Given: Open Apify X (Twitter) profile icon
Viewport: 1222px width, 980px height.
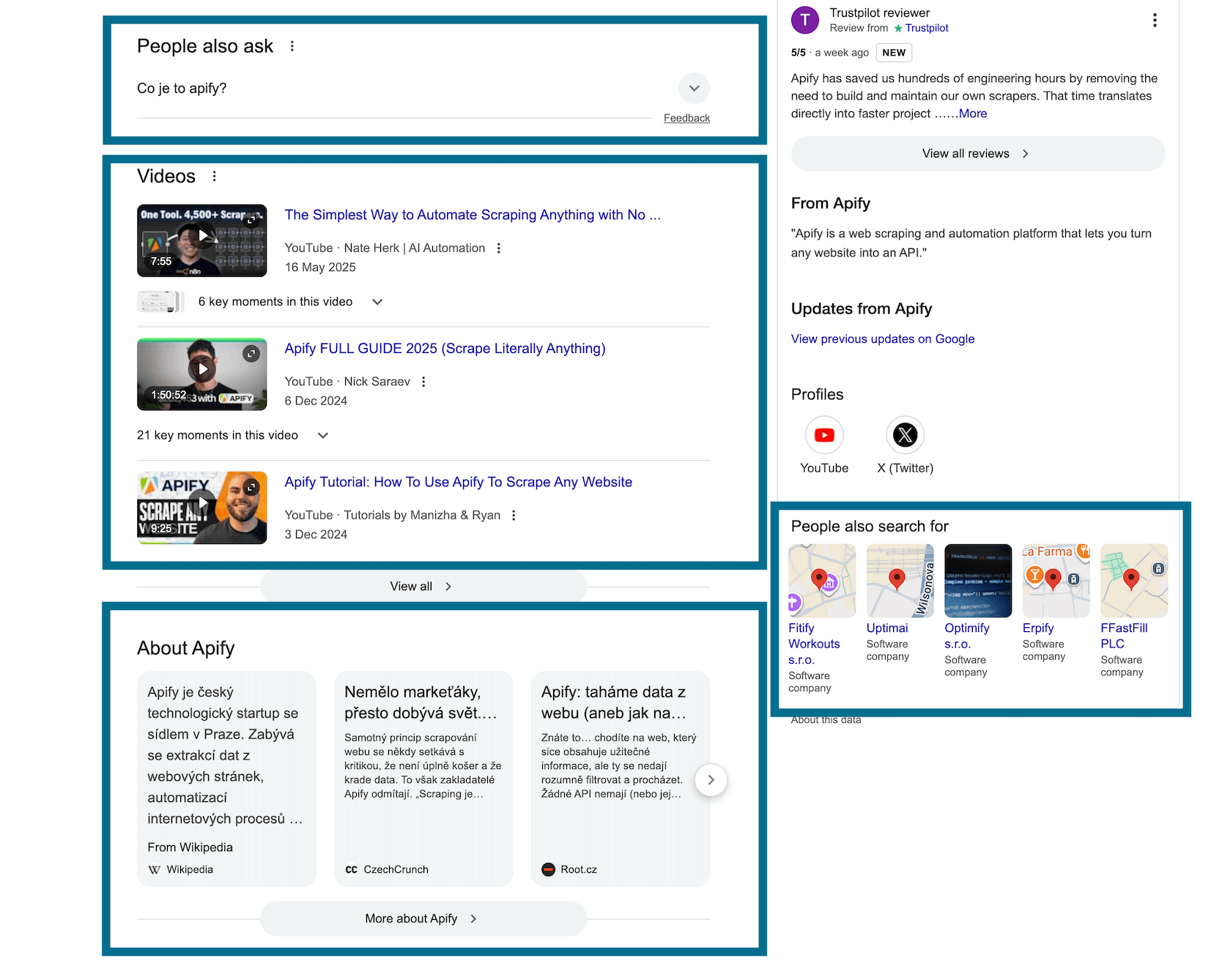Looking at the screenshot, I should point(906,435).
